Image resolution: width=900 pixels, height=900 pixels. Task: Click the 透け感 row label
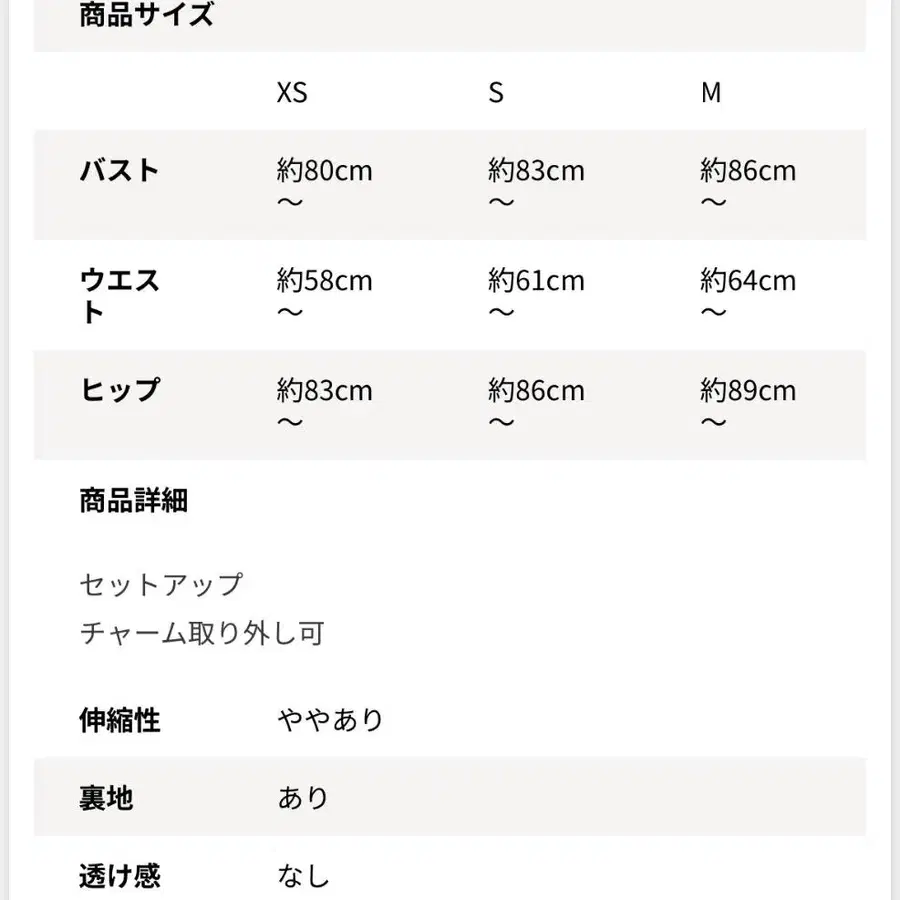120,877
